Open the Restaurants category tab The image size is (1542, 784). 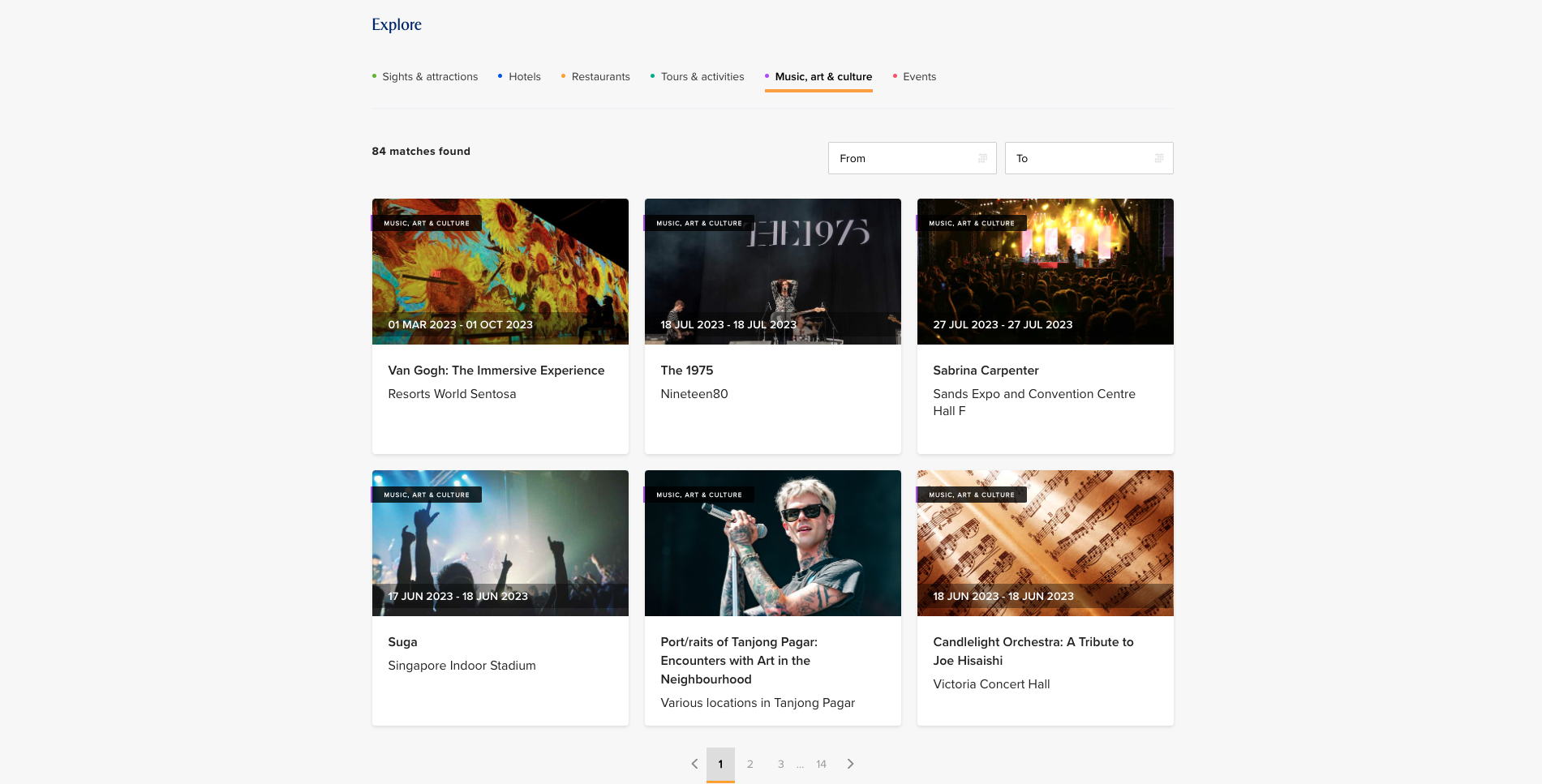(600, 77)
